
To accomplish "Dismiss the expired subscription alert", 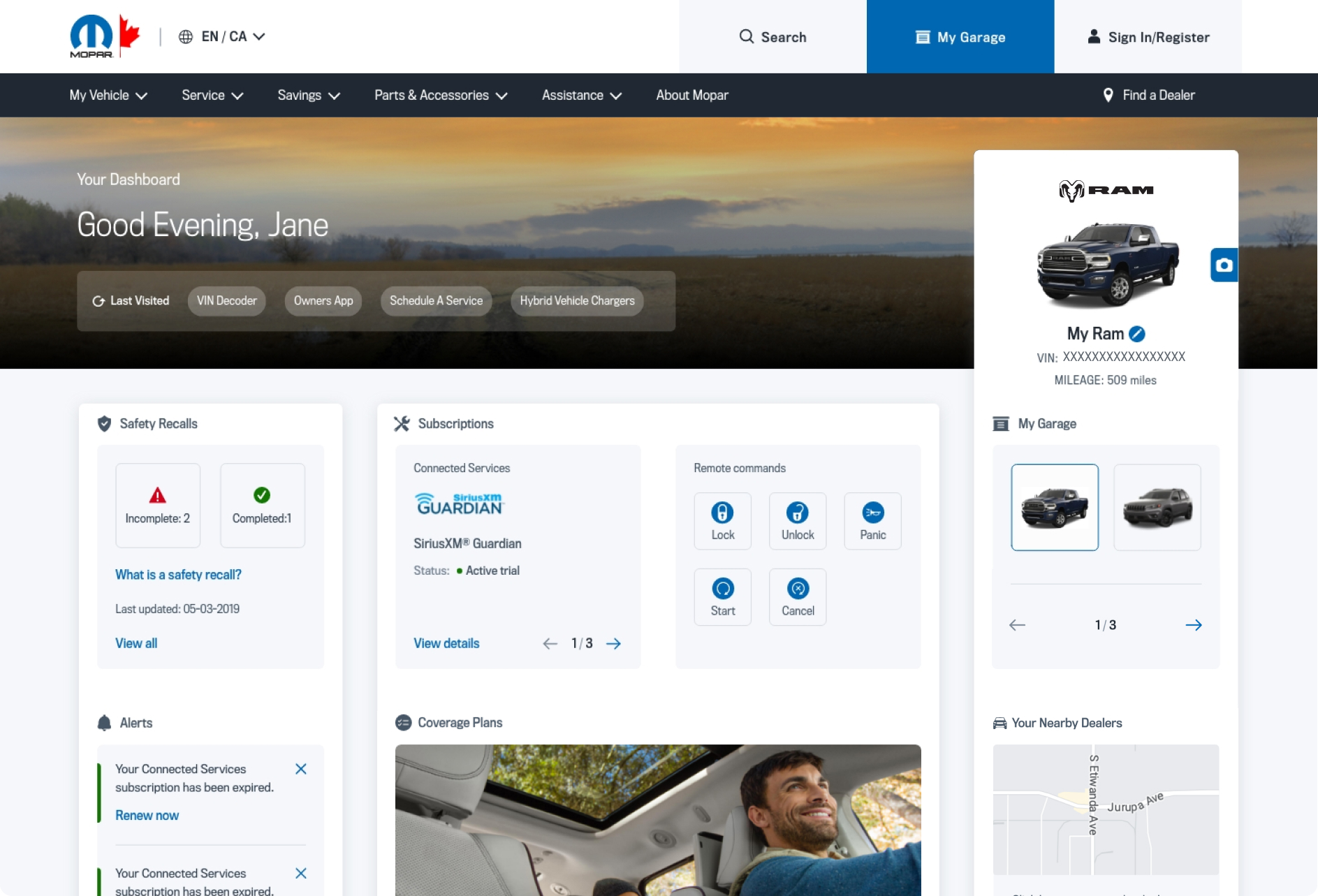I will pos(301,768).
